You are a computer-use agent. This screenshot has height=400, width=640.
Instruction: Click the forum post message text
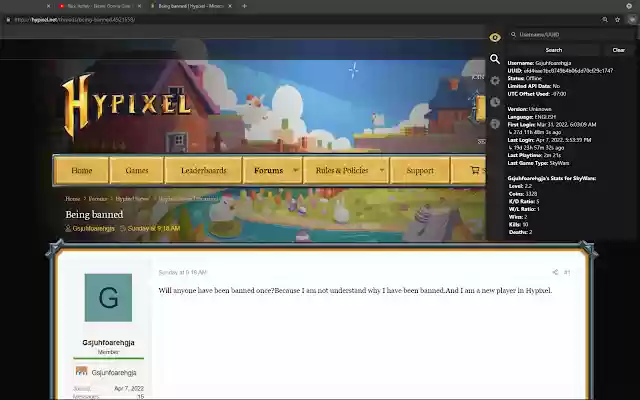click(355, 291)
